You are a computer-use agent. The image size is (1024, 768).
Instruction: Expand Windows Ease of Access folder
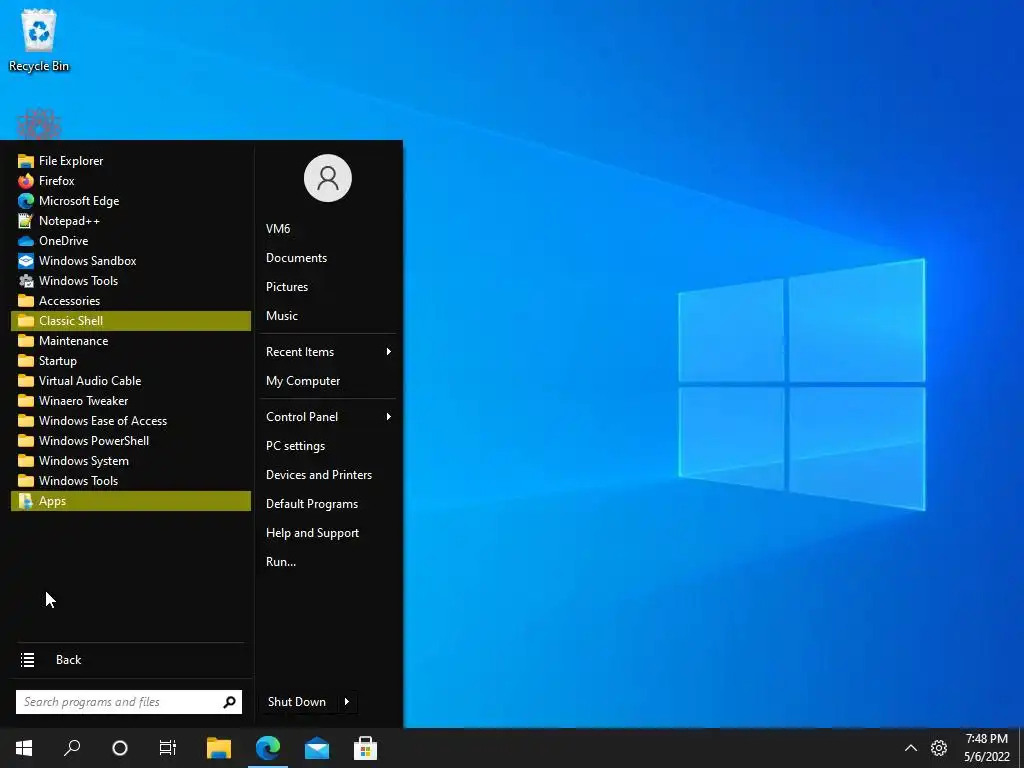[131, 421]
